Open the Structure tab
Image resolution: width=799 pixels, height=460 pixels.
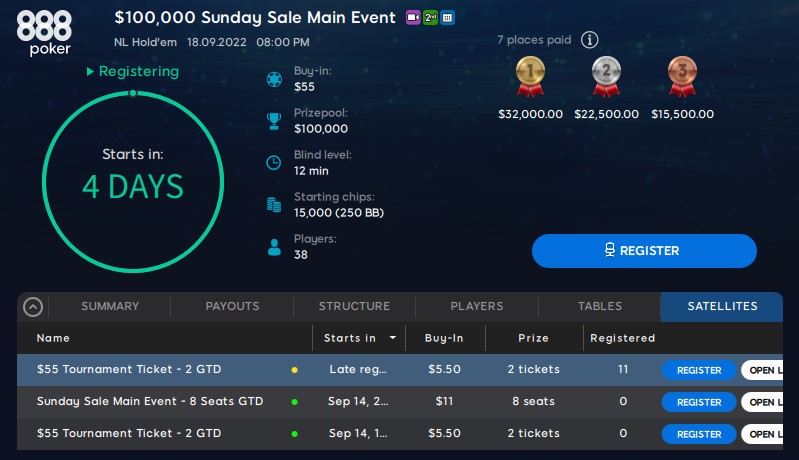click(x=354, y=306)
